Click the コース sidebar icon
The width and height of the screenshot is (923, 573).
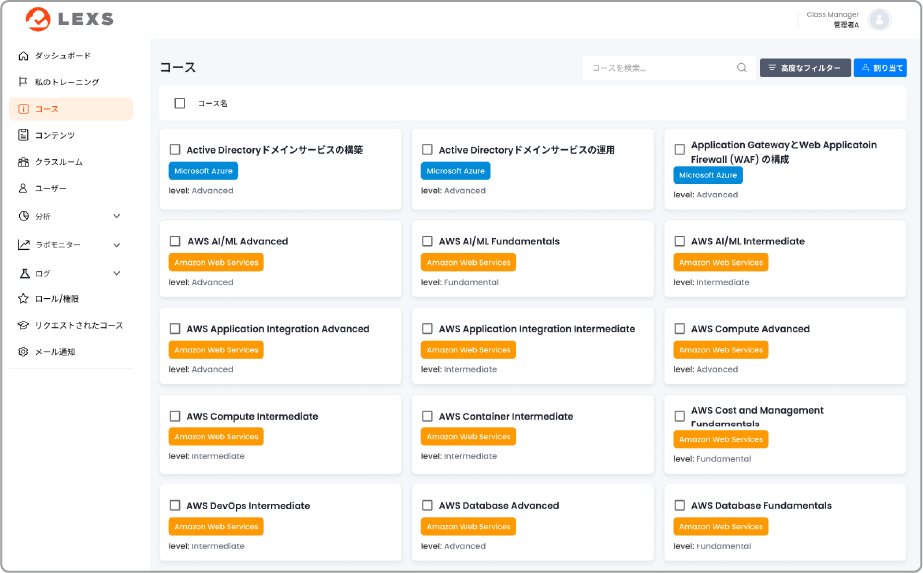coord(24,109)
